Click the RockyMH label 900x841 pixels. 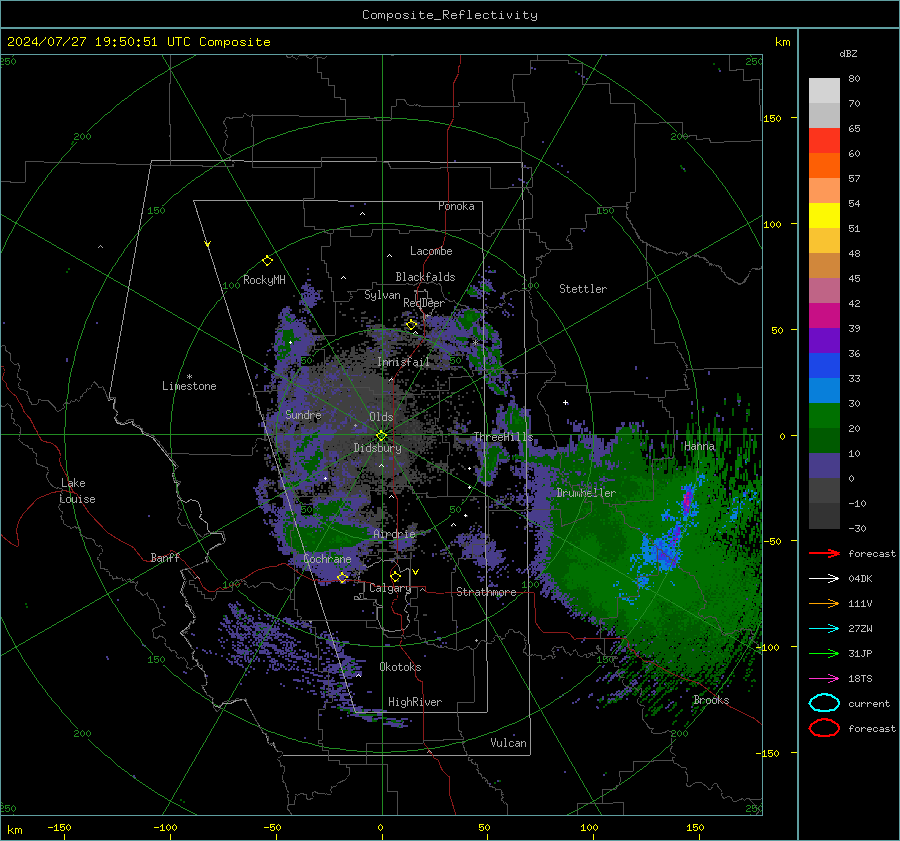click(264, 280)
